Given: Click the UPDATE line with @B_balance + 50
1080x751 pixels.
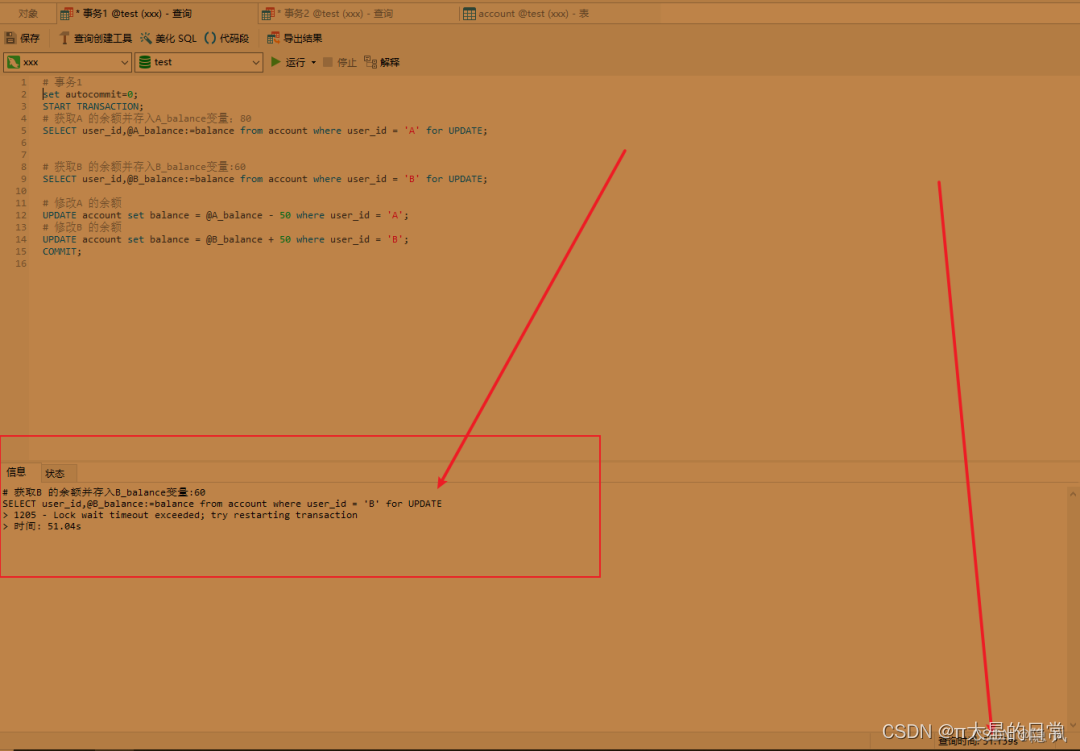Looking at the screenshot, I should click(225, 239).
